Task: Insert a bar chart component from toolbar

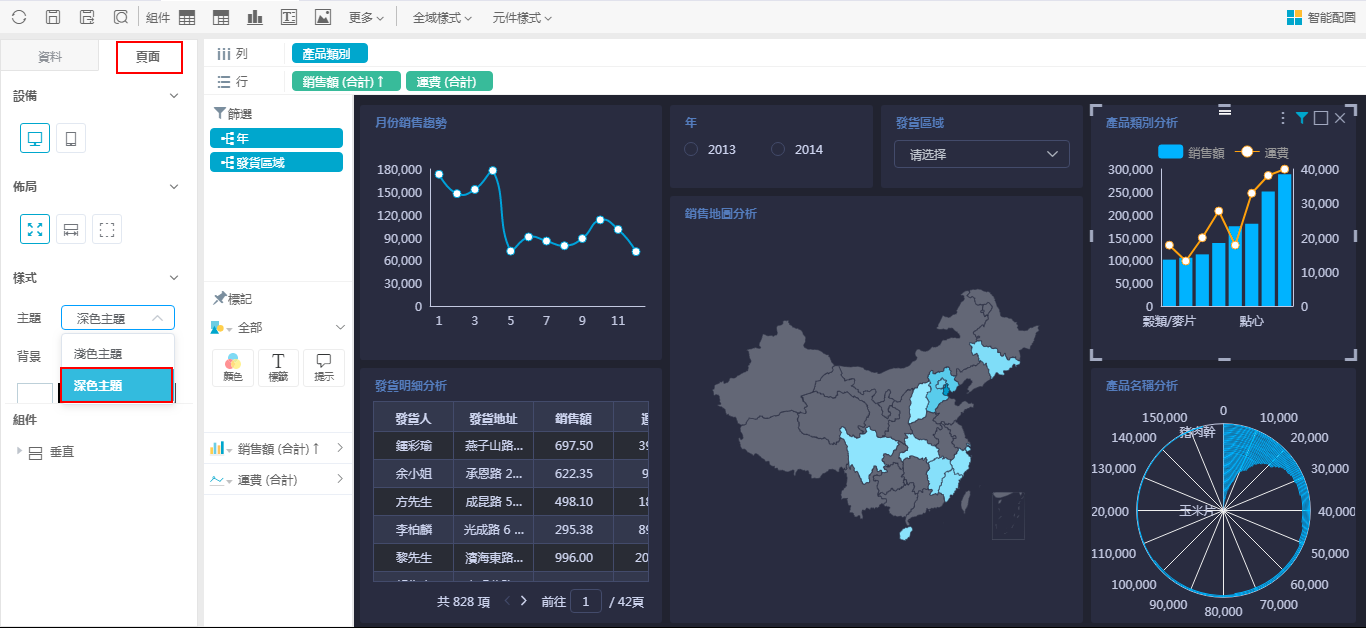Action: click(255, 17)
